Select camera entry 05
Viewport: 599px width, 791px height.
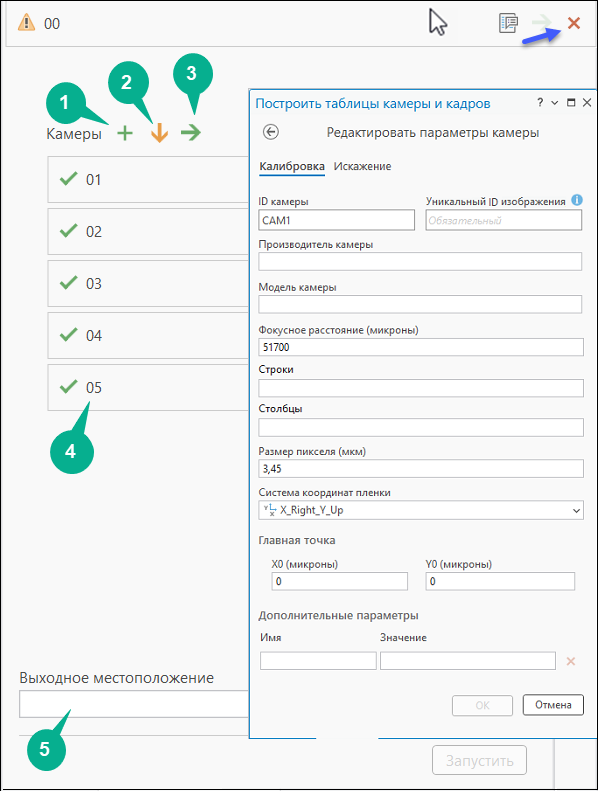click(148, 387)
